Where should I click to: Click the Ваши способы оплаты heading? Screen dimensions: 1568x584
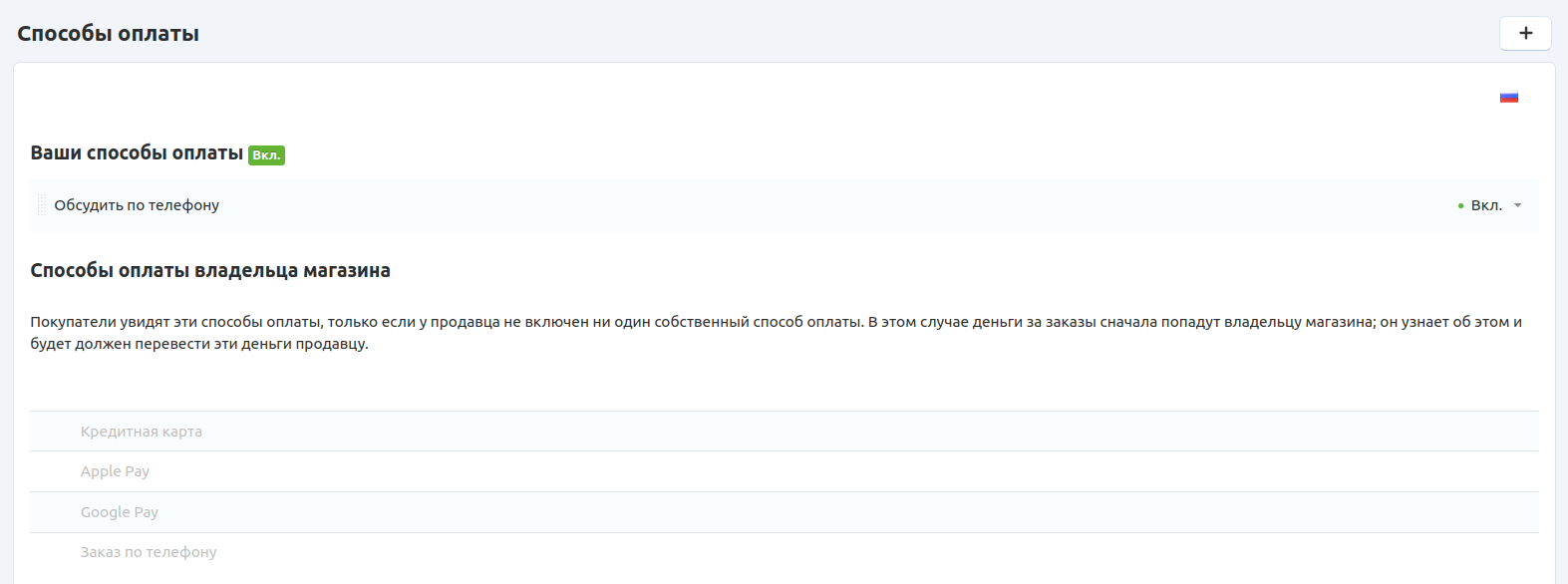click(137, 153)
